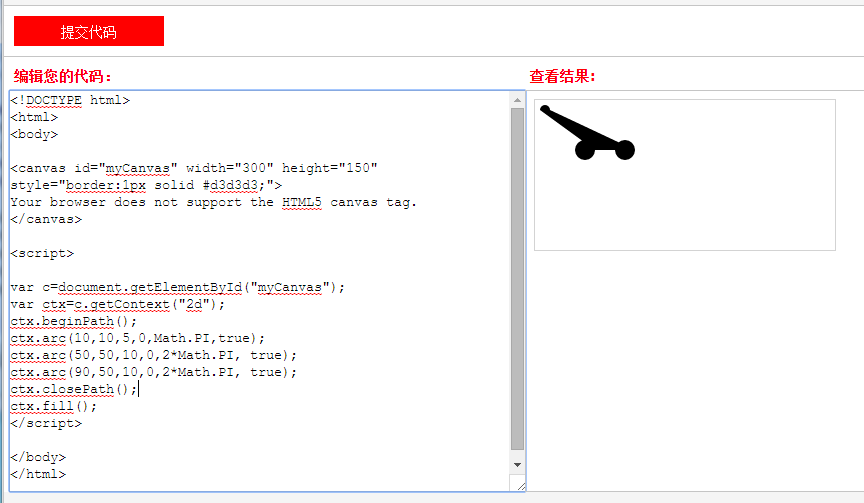Place cursor on the ctx.fill() line
This screenshot has width=864, height=503.
tap(54, 407)
